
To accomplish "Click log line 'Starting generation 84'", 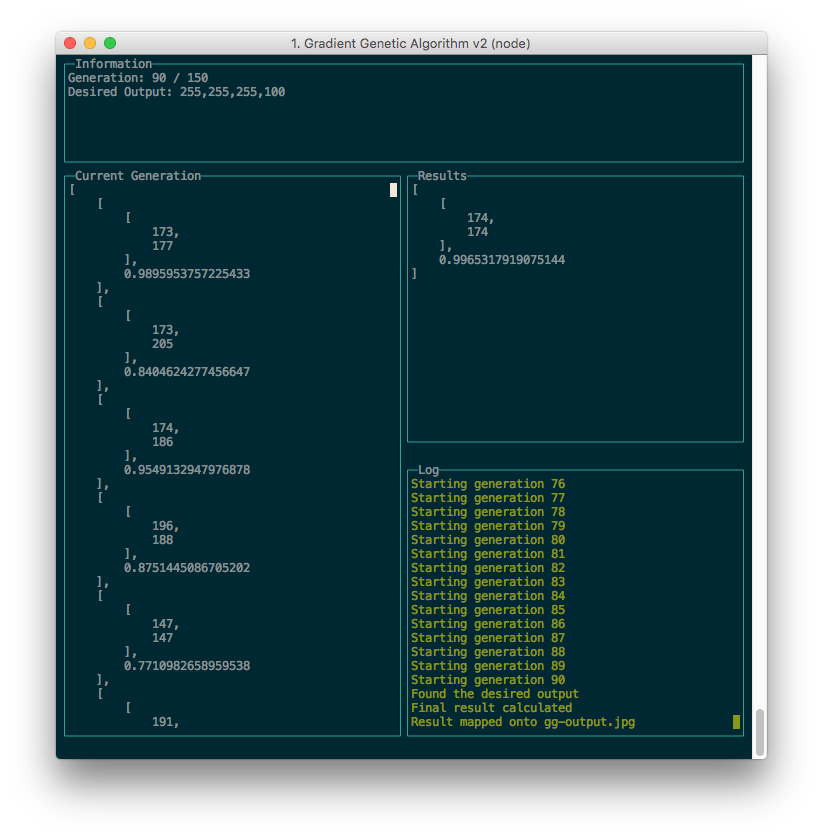I will (x=488, y=596).
